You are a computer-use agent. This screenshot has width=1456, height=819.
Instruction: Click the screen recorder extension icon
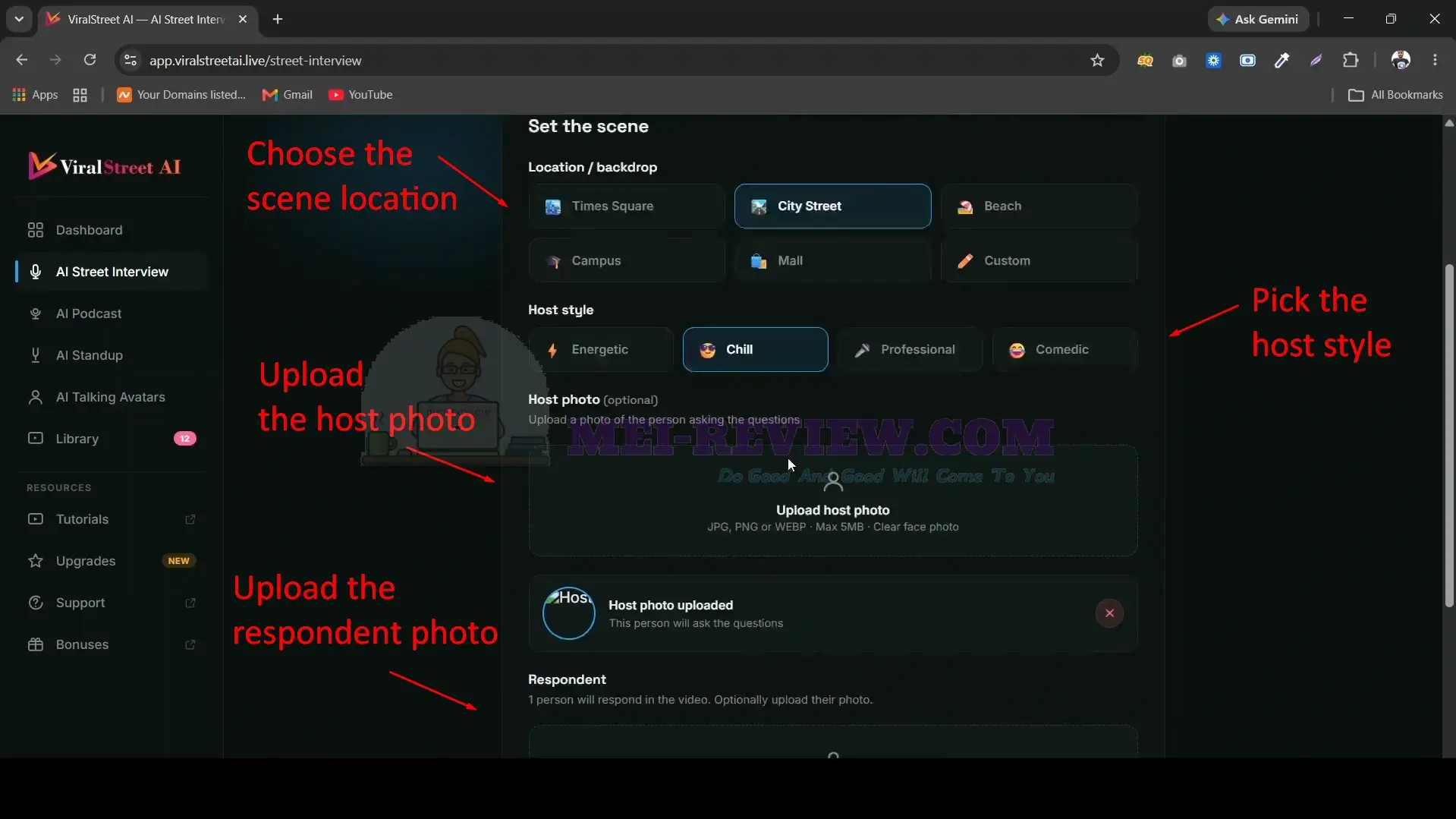[x=1247, y=60]
